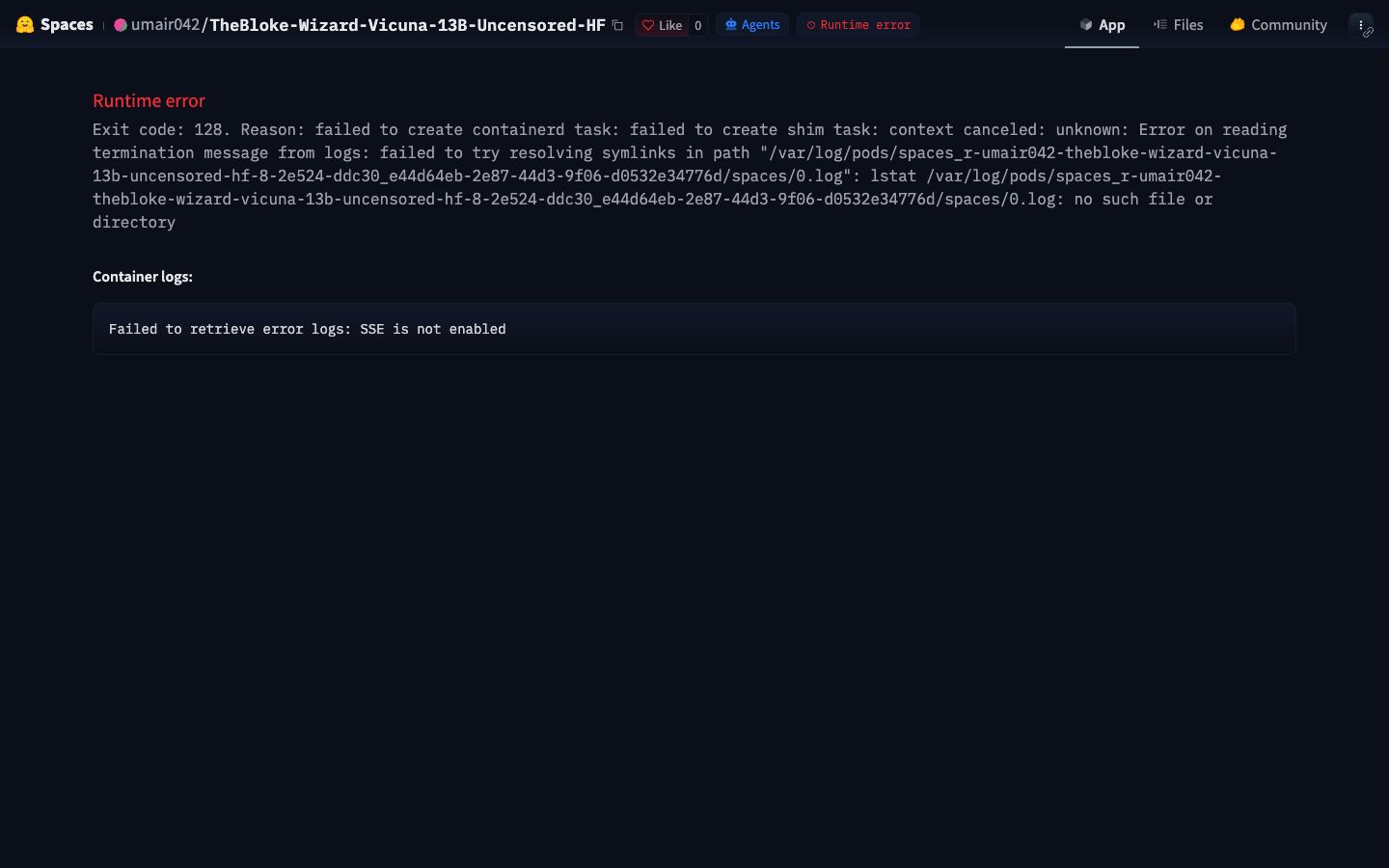1389x868 pixels.
Task: Open the Agents button
Action: 752,25
